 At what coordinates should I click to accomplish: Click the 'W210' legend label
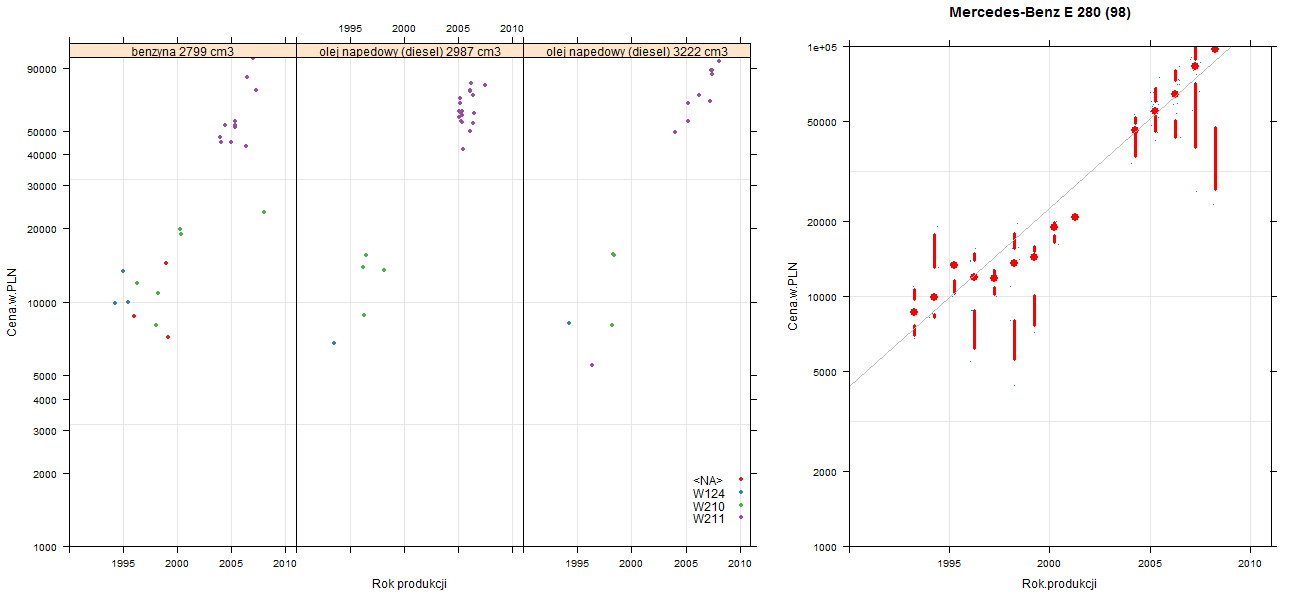tap(709, 506)
